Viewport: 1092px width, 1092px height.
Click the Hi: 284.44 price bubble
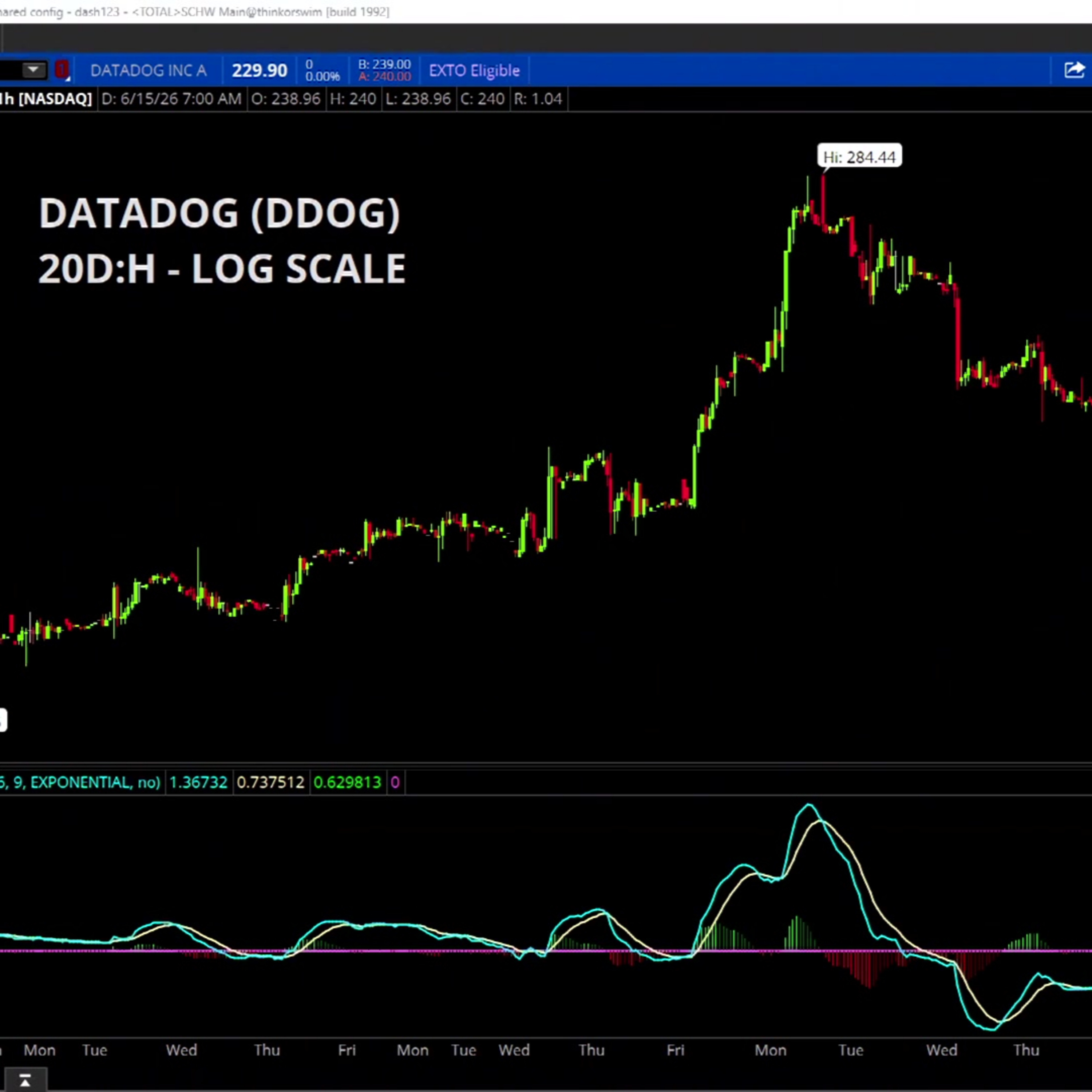(x=859, y=157)
